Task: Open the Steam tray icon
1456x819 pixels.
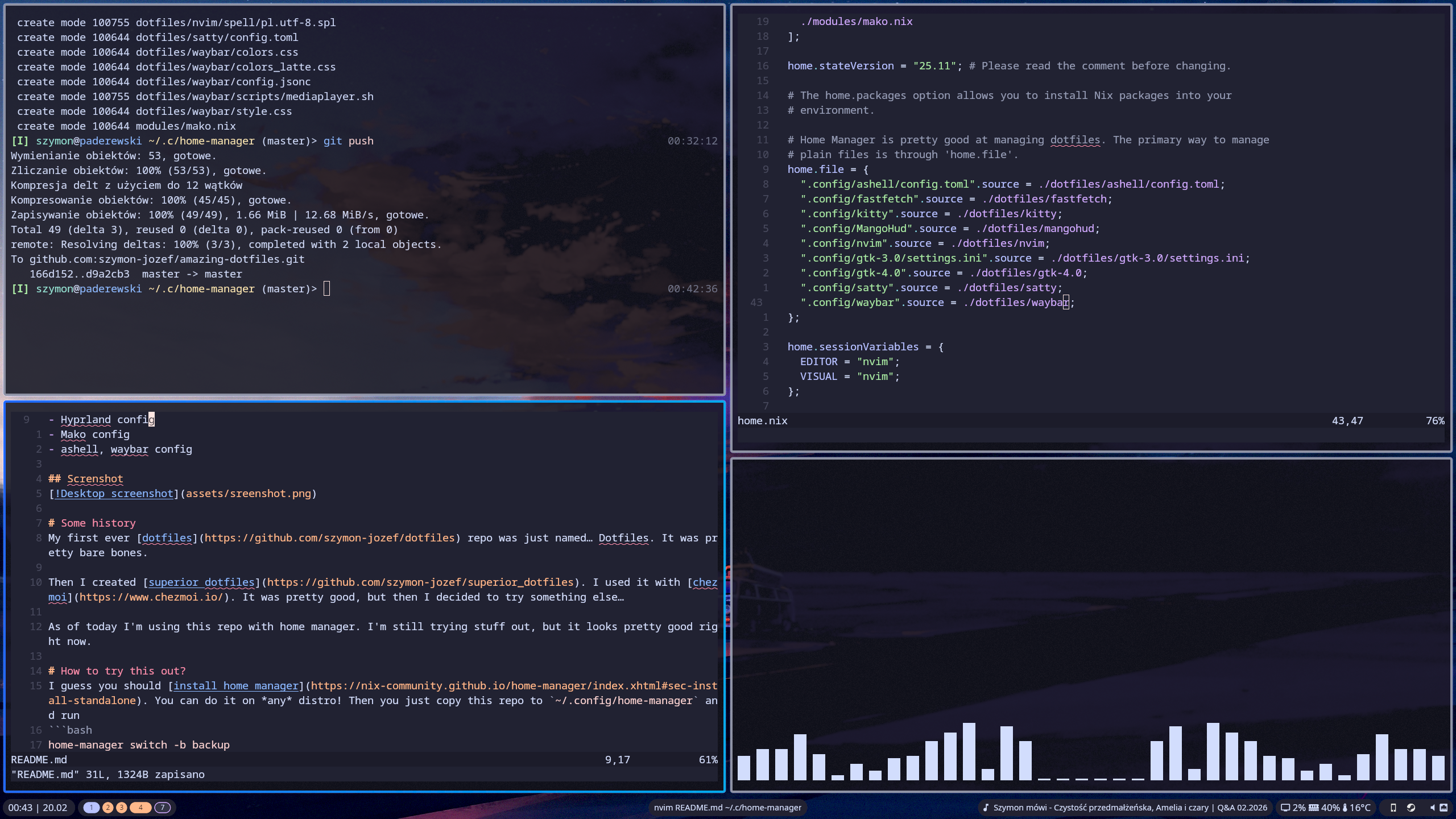Action: pos(1411,807)
